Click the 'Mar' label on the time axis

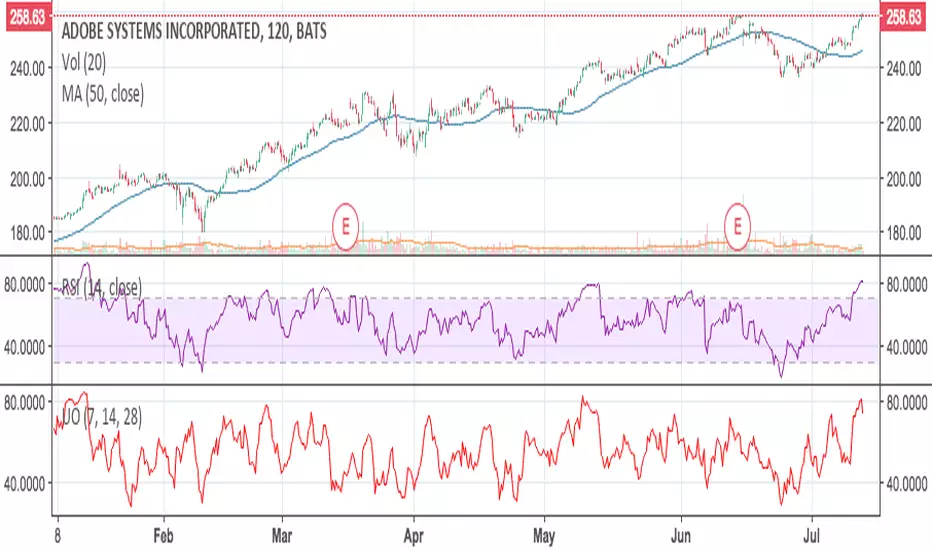click(x=282, y=536)
